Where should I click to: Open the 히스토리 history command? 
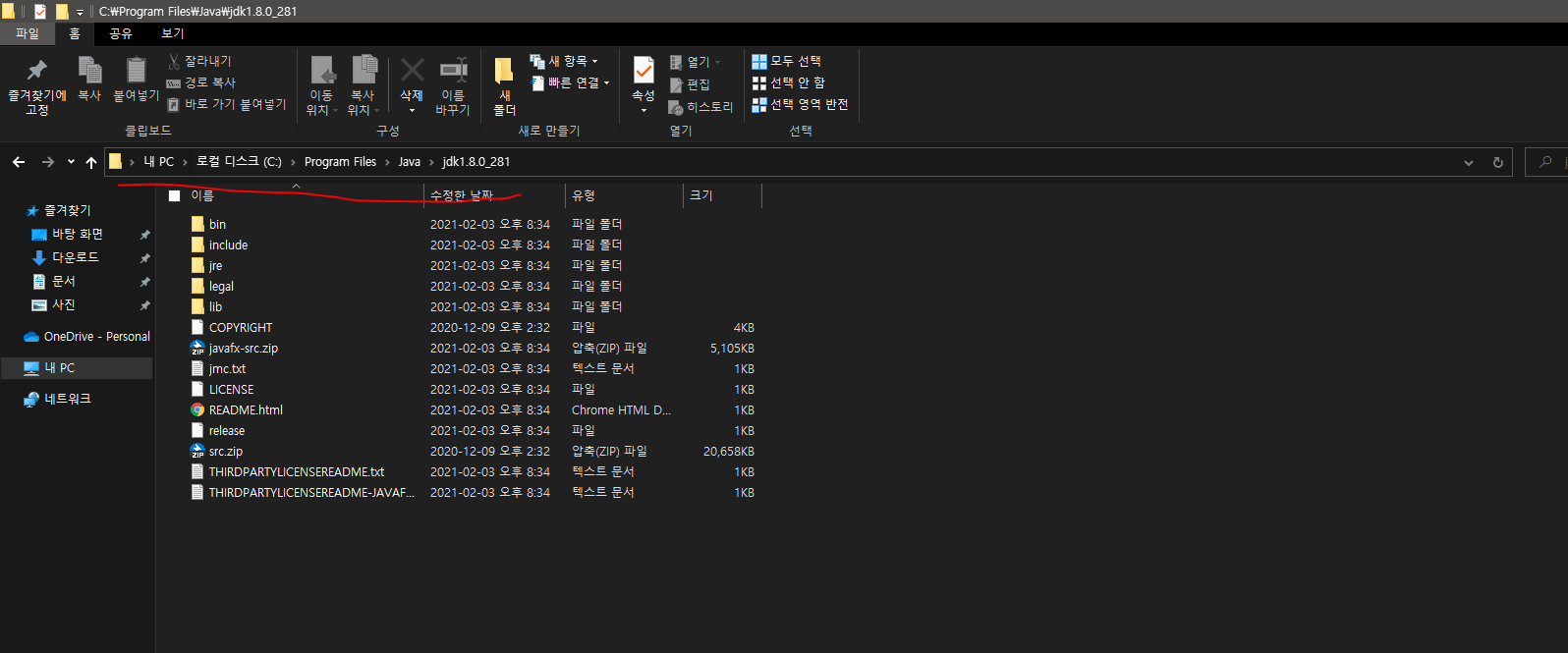pos(700,107)
